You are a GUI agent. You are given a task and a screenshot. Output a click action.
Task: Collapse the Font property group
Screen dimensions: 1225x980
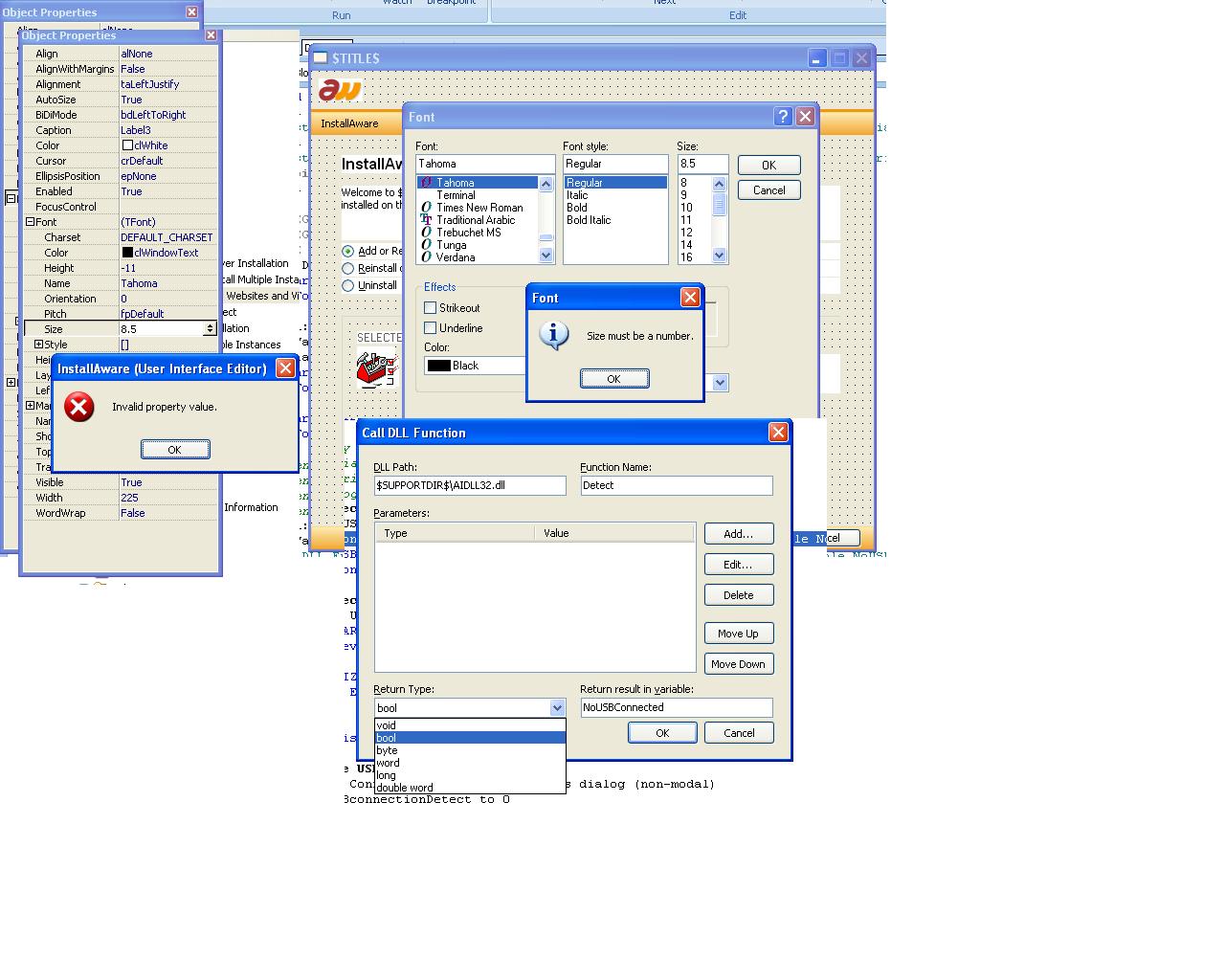[x=30, y=221]
